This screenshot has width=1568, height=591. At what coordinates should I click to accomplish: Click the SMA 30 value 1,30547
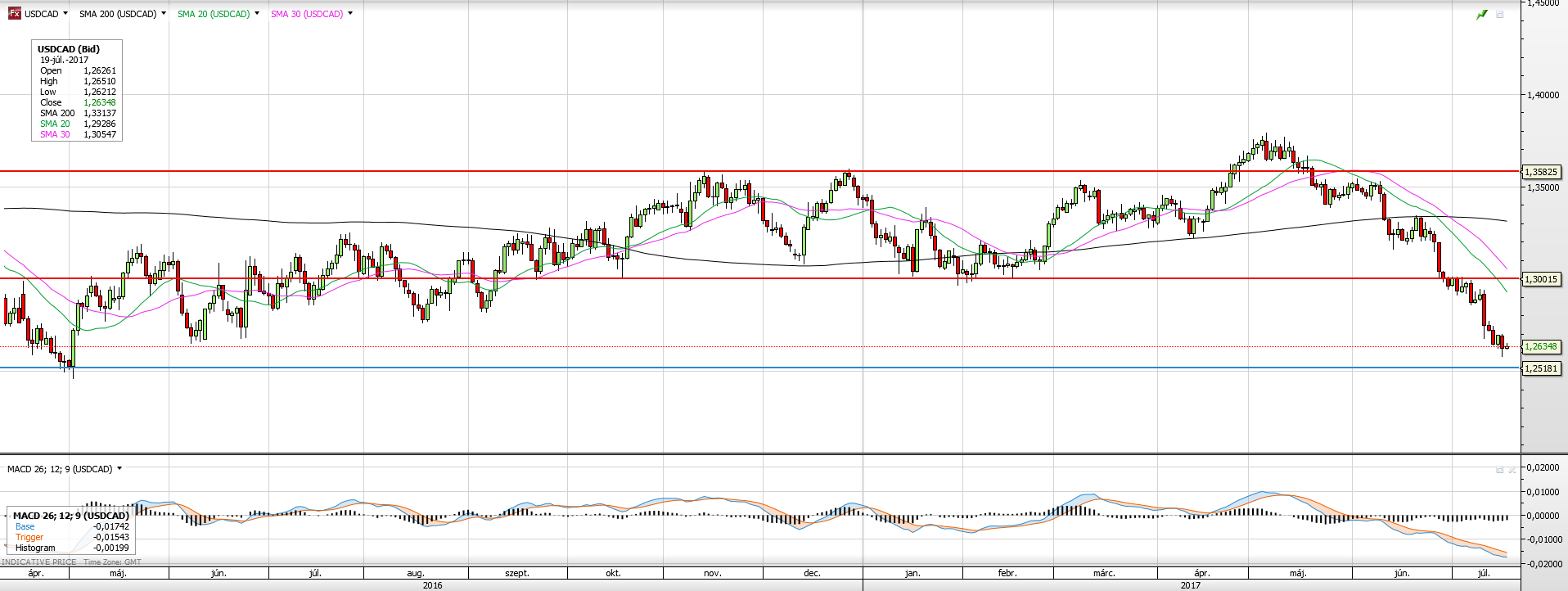tap(100, 134)
